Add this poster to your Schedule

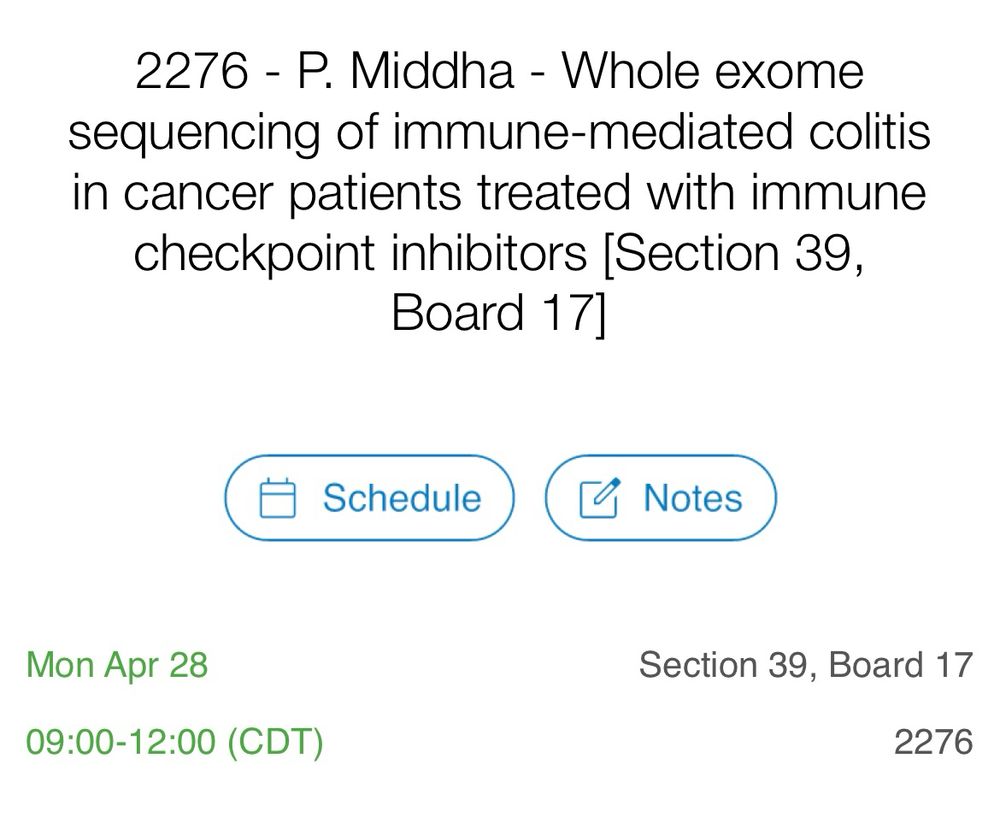pyautogui.click(x=369, y=497)
